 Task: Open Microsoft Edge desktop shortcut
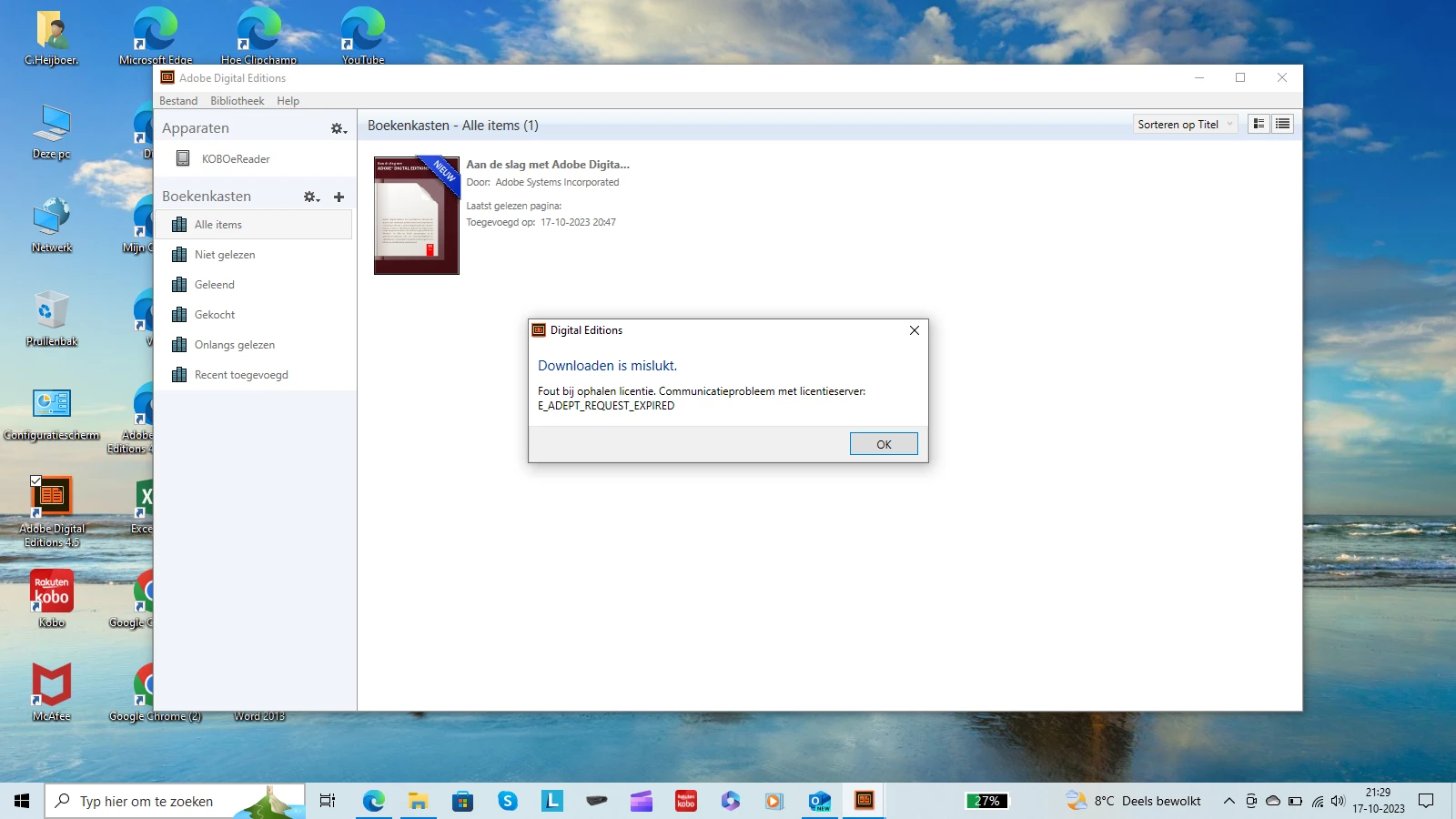click(x=156, y=36)
